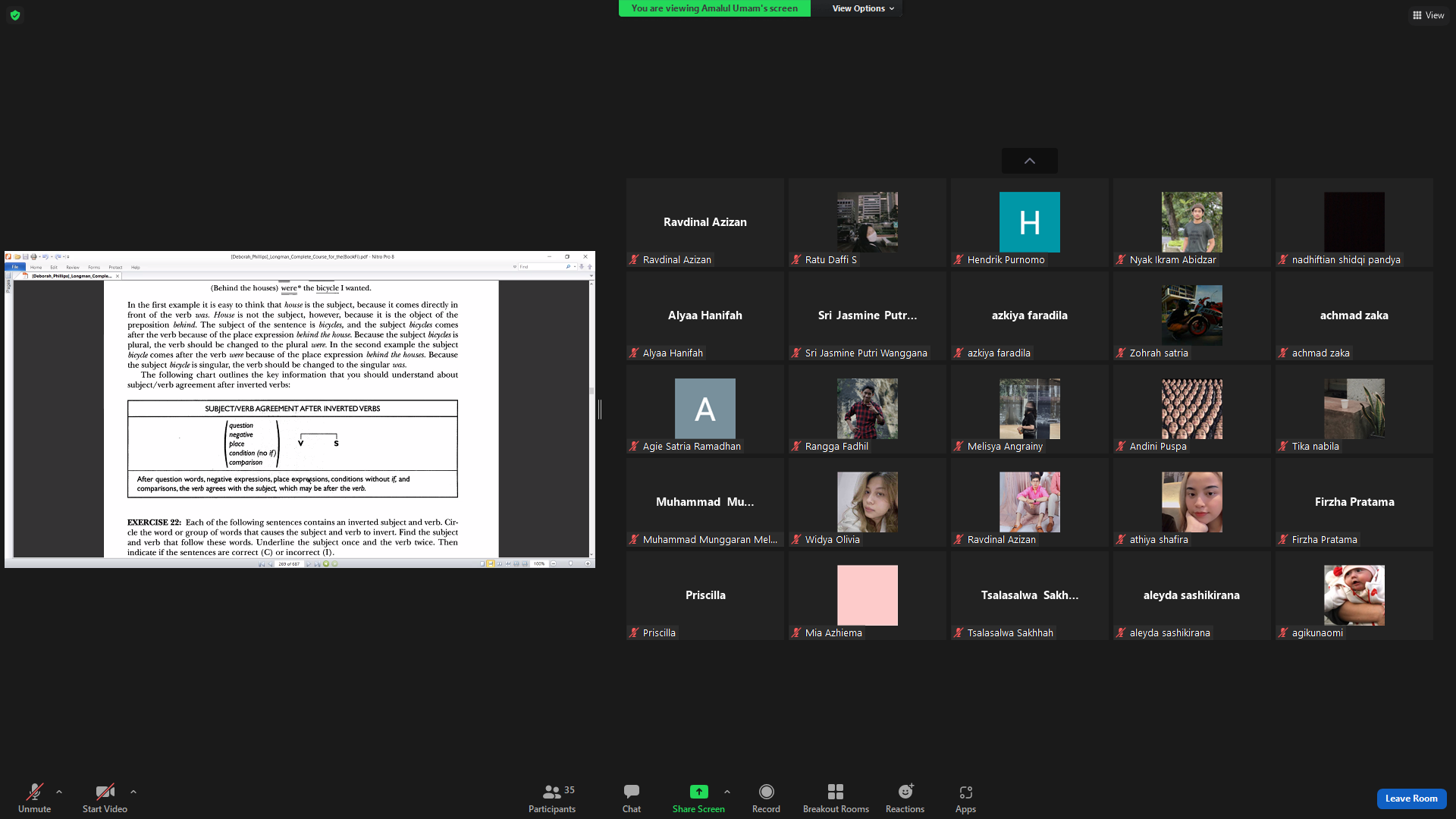The width and height of the screenshot is (1456, 819).
Task: Click Nitro Pro zoom slider handle
Action: [x=570, y=563]
